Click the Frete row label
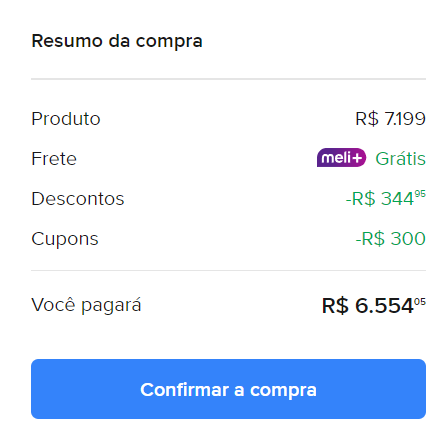The height and width of the screenshot is (442, 446). click(54, 159)
